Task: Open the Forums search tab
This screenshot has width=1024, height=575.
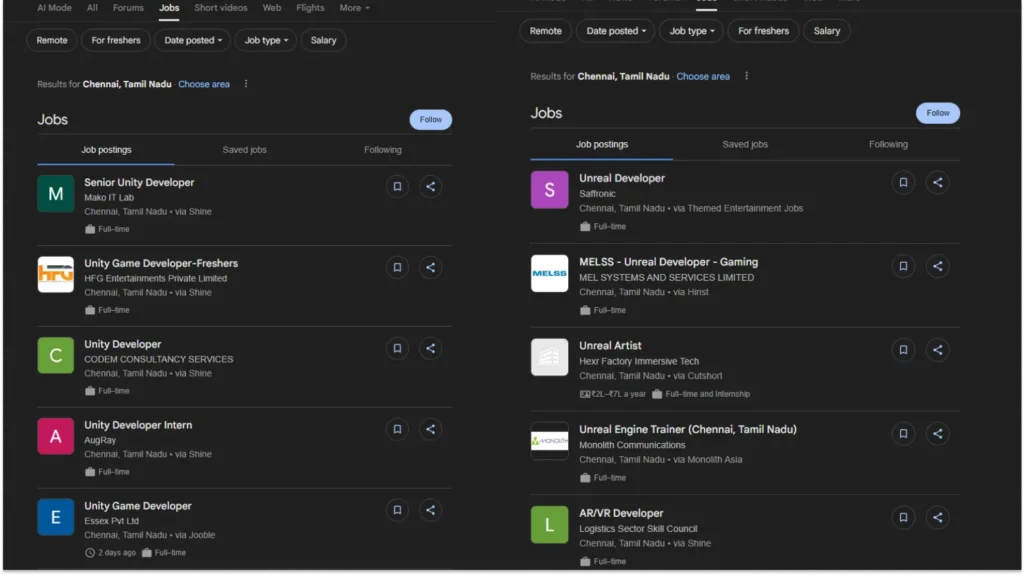Action: [128, 8]
